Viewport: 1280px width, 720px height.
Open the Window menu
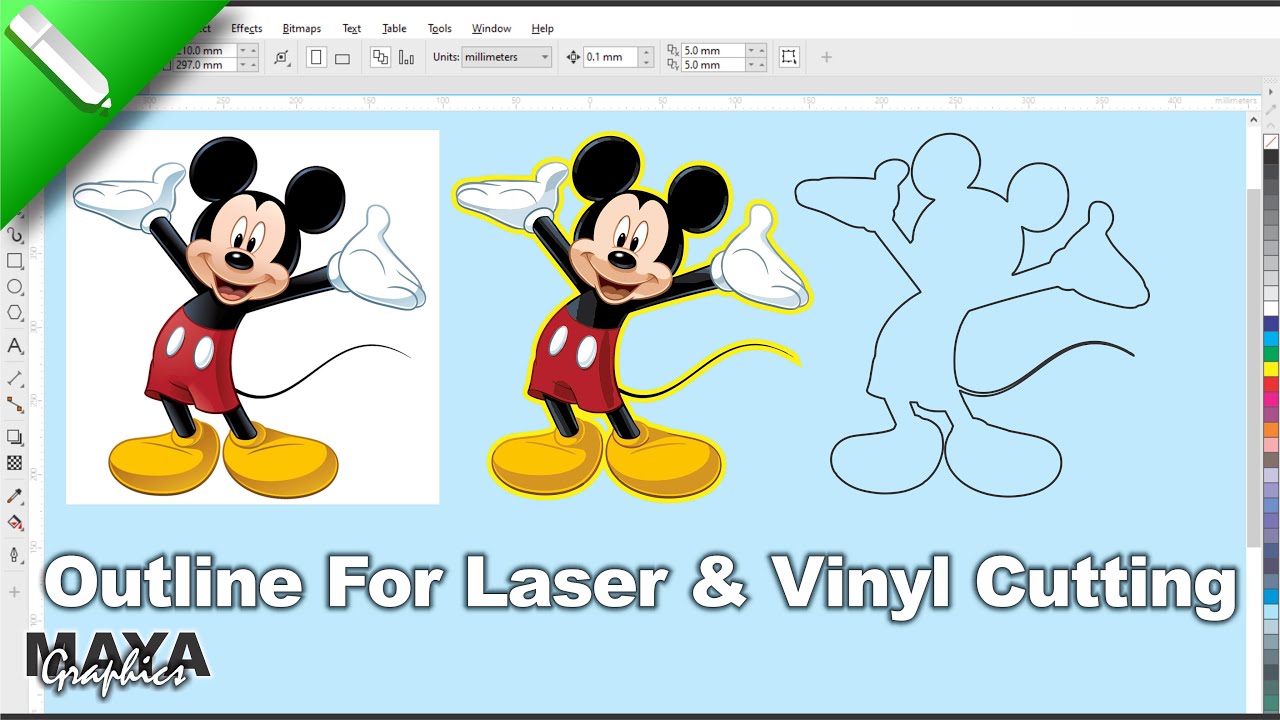coord(491,28)
